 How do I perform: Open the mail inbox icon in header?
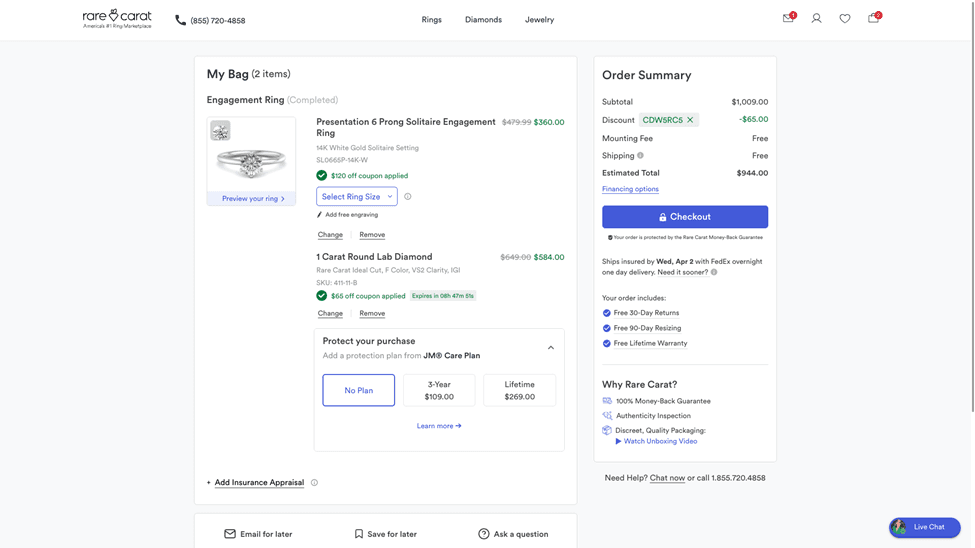click(x=788, y=18)
